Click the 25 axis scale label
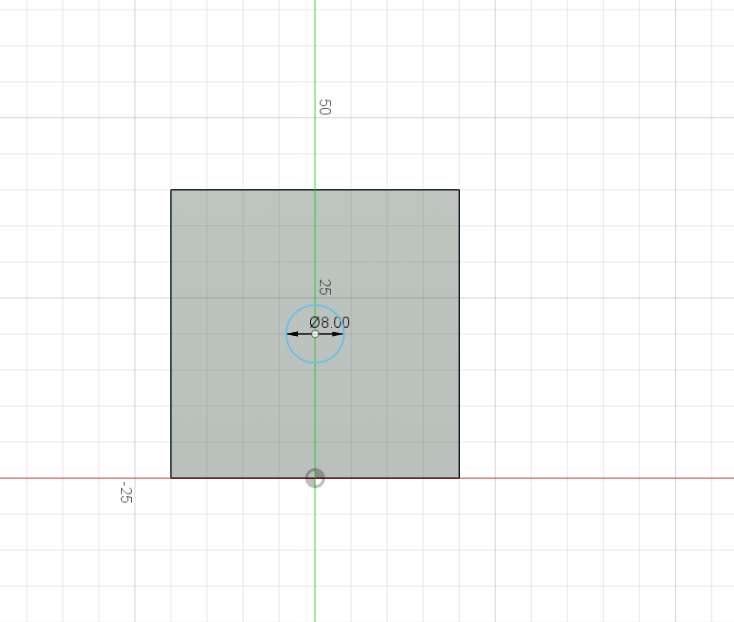This screenshot has height=622, width=734. point(324,287)
